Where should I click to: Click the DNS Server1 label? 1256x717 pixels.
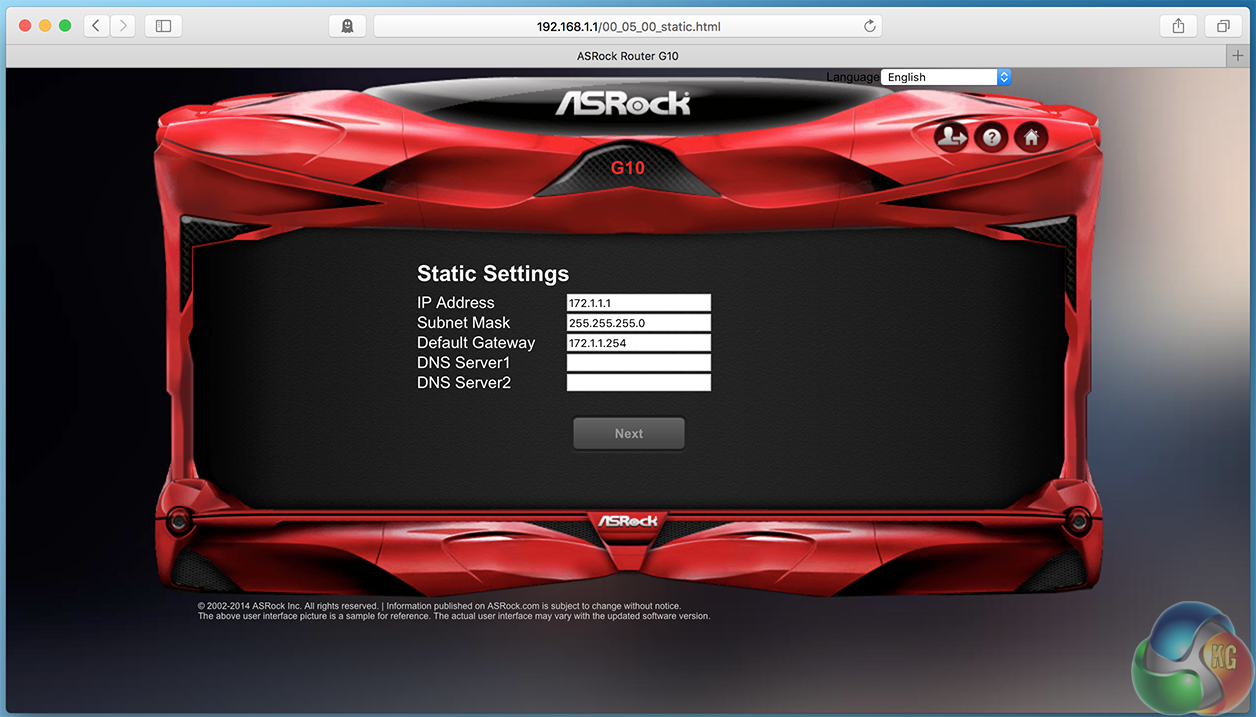point(464,363)
